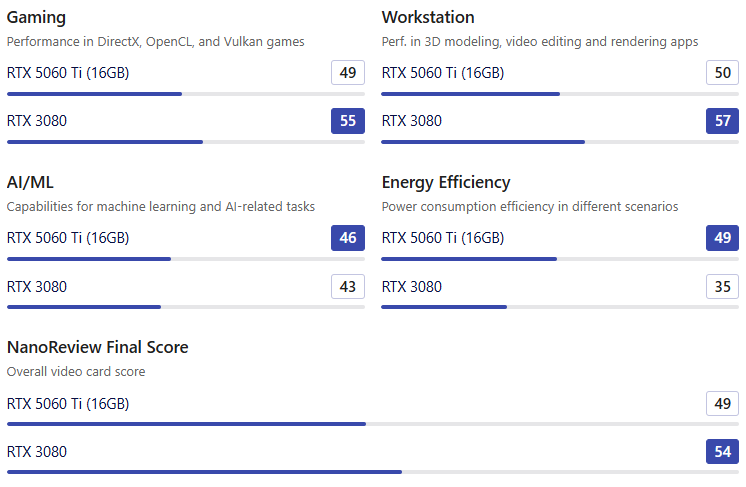The height and width of the screenshot is (487, 746).
Task: Click RTX 3080 label under Final Score
Action: pos(37,452)
